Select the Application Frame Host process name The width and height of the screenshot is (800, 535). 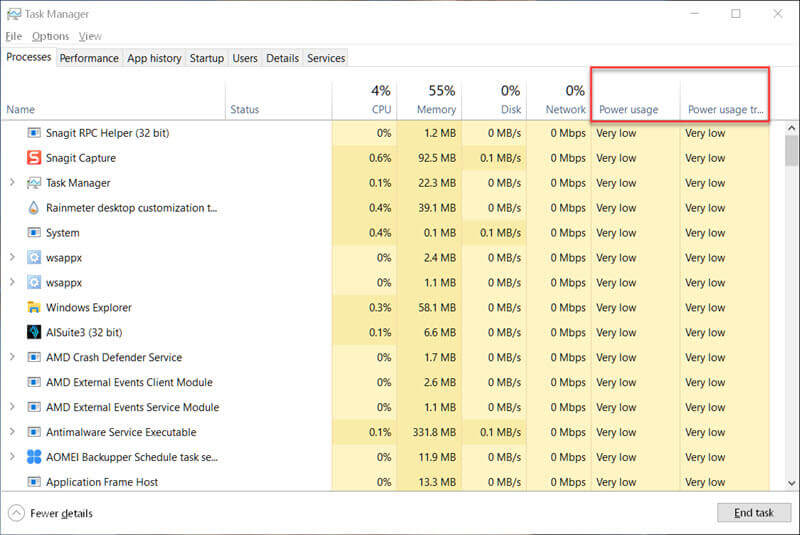(x=102, y=482)
